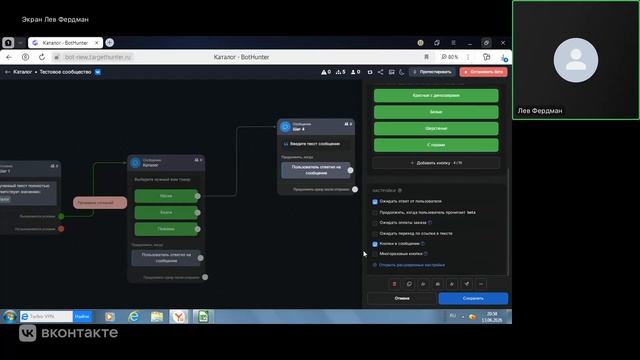Enable Ожидать оплаты заказа checkbox
640x360 pixels.
(375, 223)
